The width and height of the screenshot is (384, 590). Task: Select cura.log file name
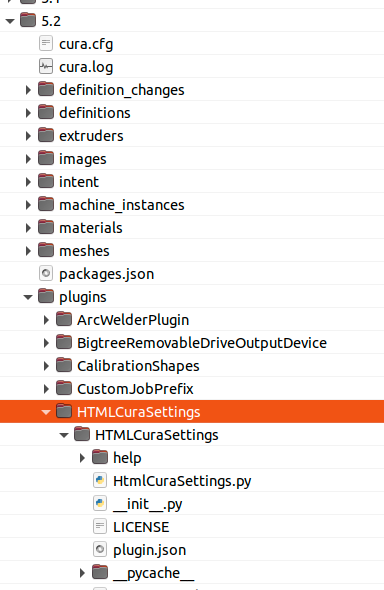pos(86,67)
